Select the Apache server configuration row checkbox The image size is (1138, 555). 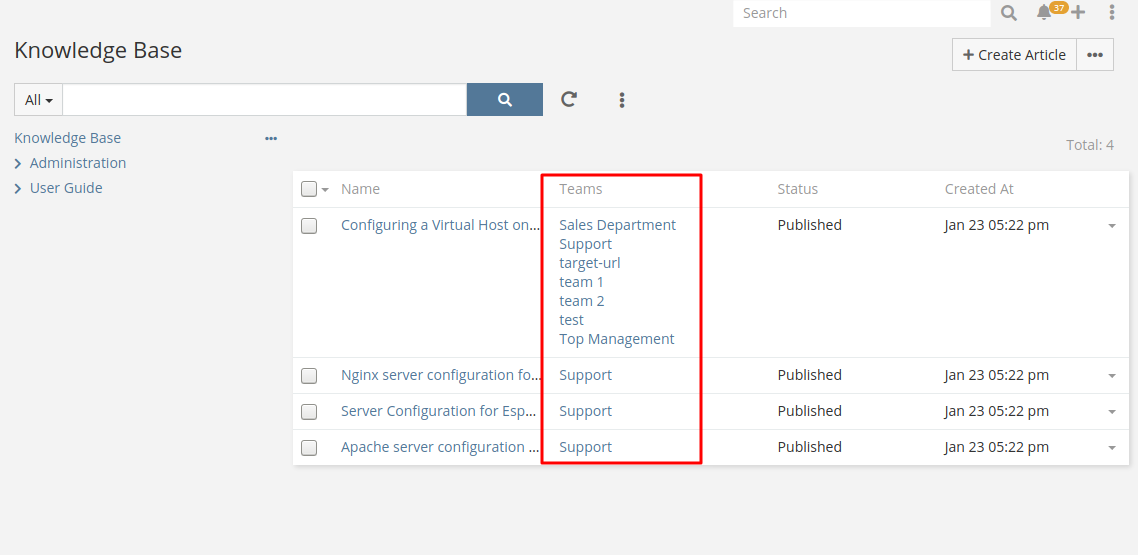click(x=309, y=448)
